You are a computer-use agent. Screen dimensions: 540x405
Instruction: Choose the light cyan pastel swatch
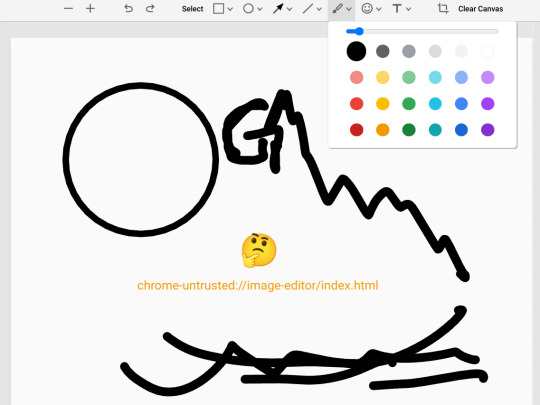(435, 77)
